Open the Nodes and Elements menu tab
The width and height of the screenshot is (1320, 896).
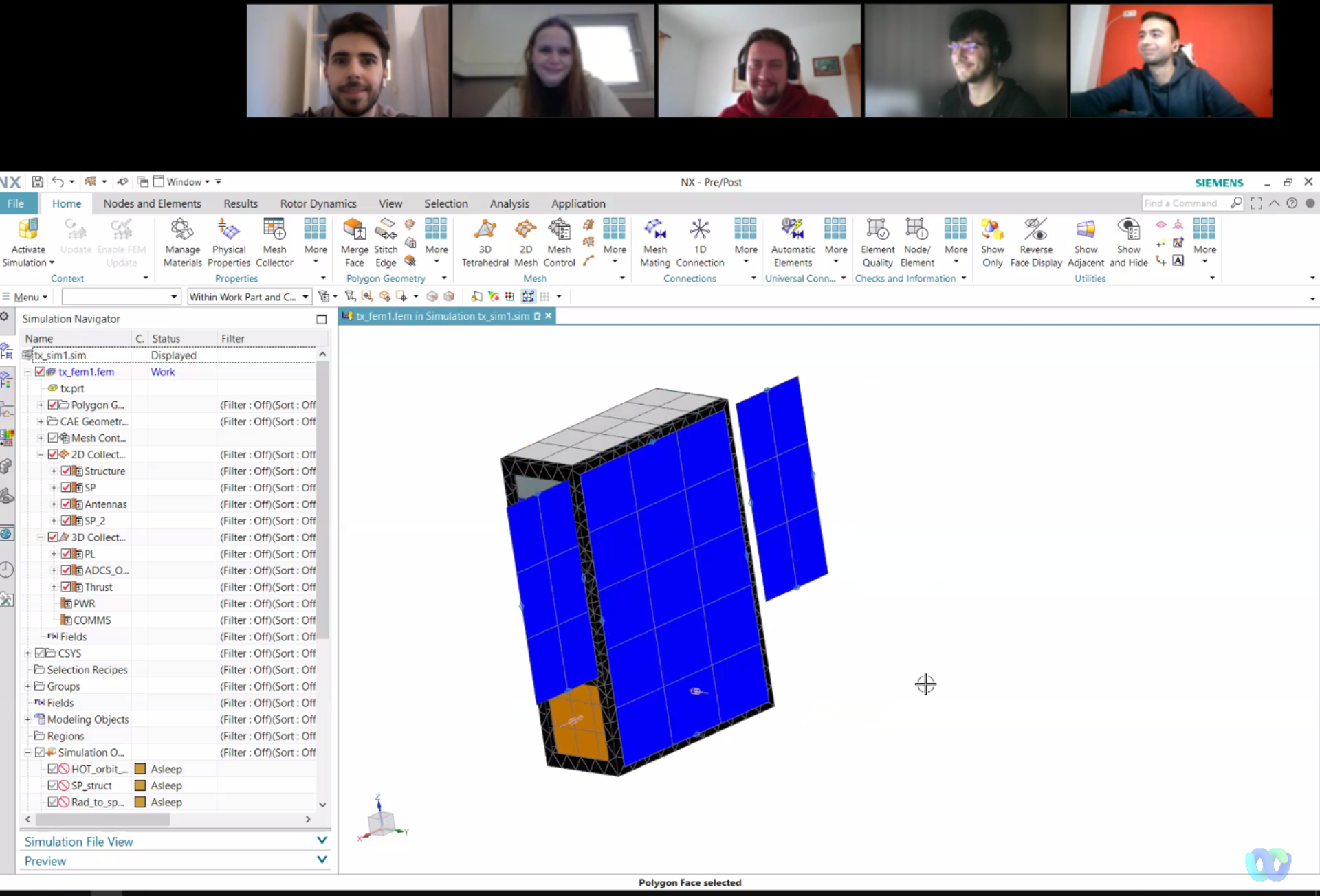point(152,203)
